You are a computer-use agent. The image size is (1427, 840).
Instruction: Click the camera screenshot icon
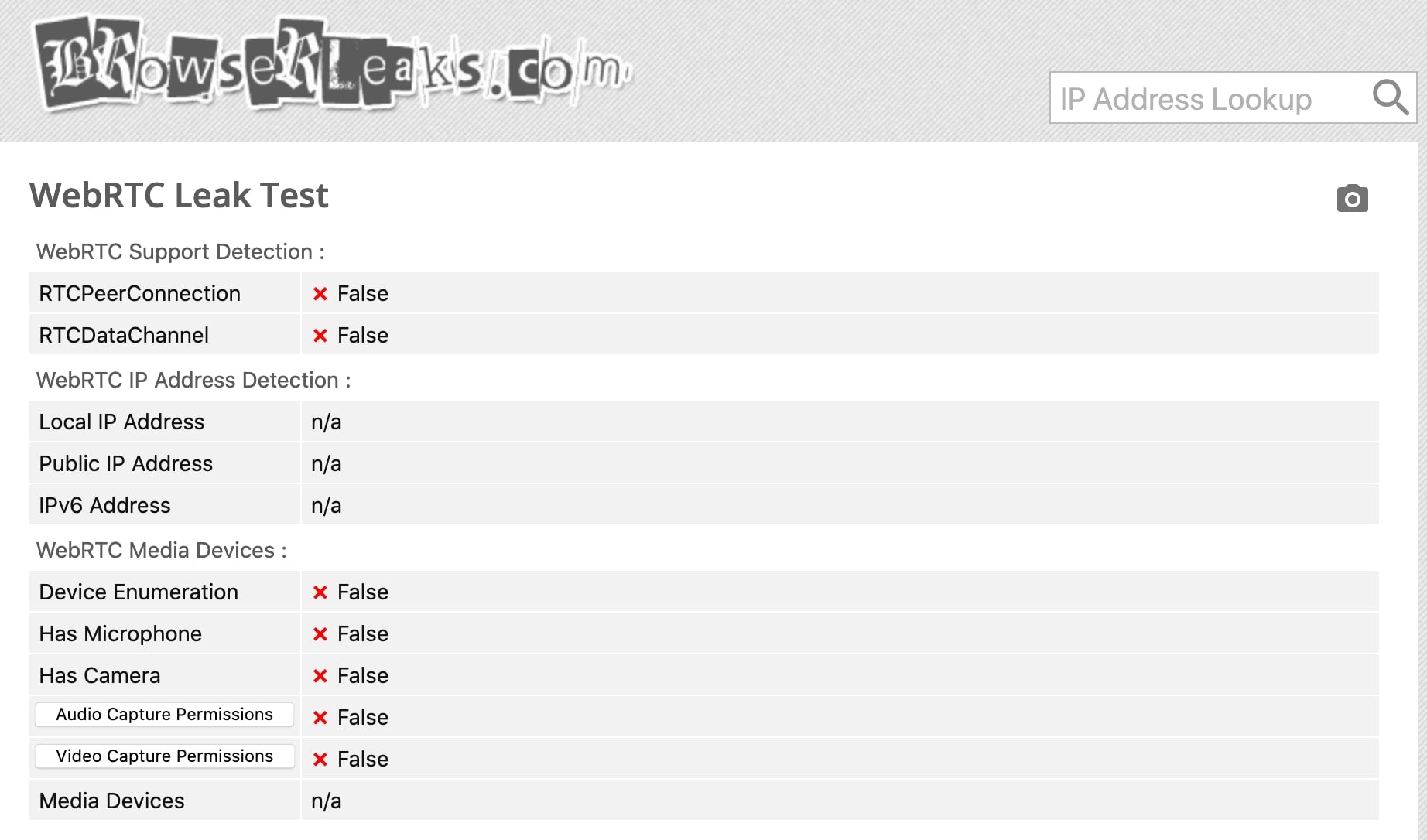(1352, 199)
